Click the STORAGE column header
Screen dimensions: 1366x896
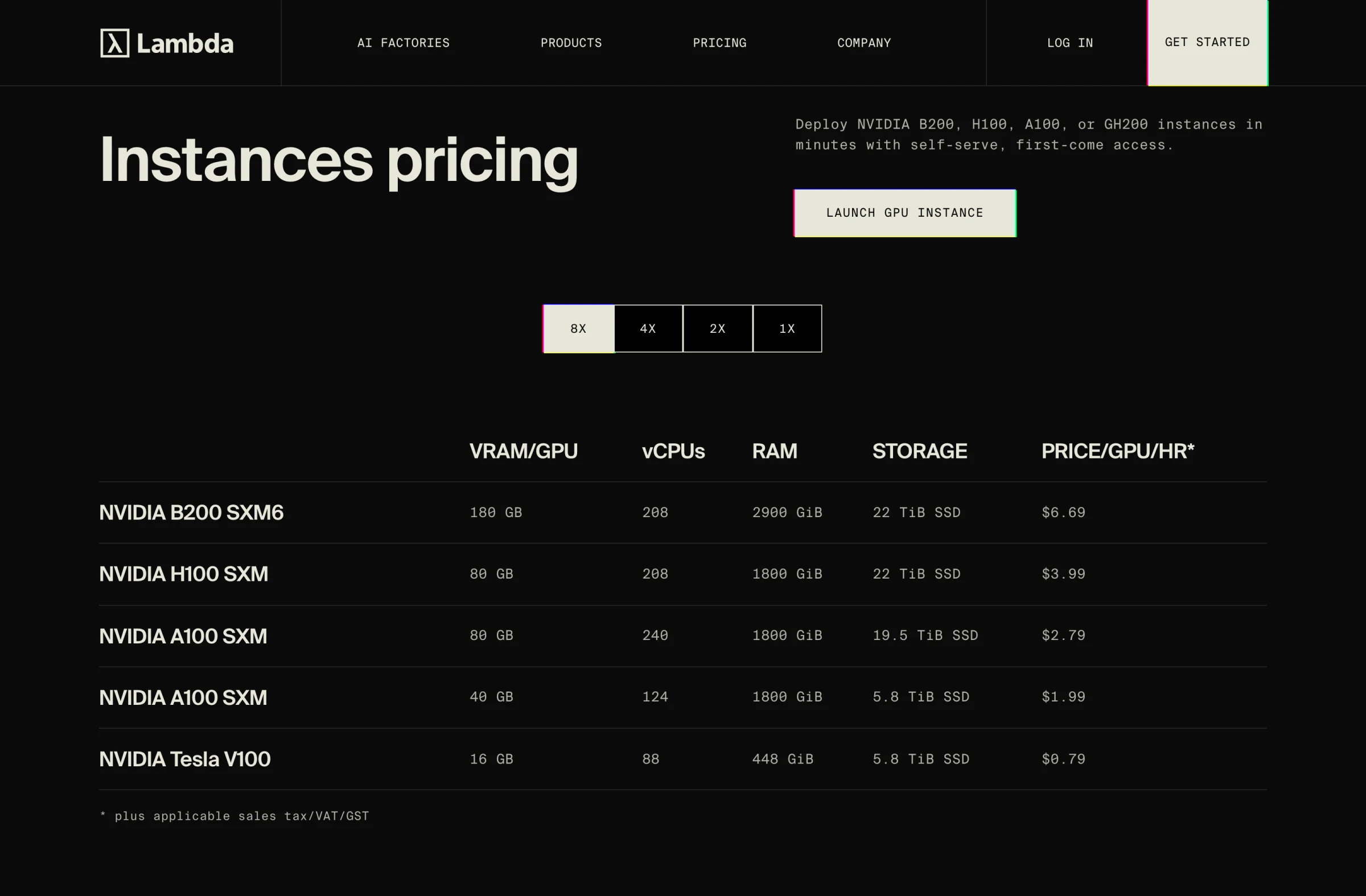tap(919, 452)
